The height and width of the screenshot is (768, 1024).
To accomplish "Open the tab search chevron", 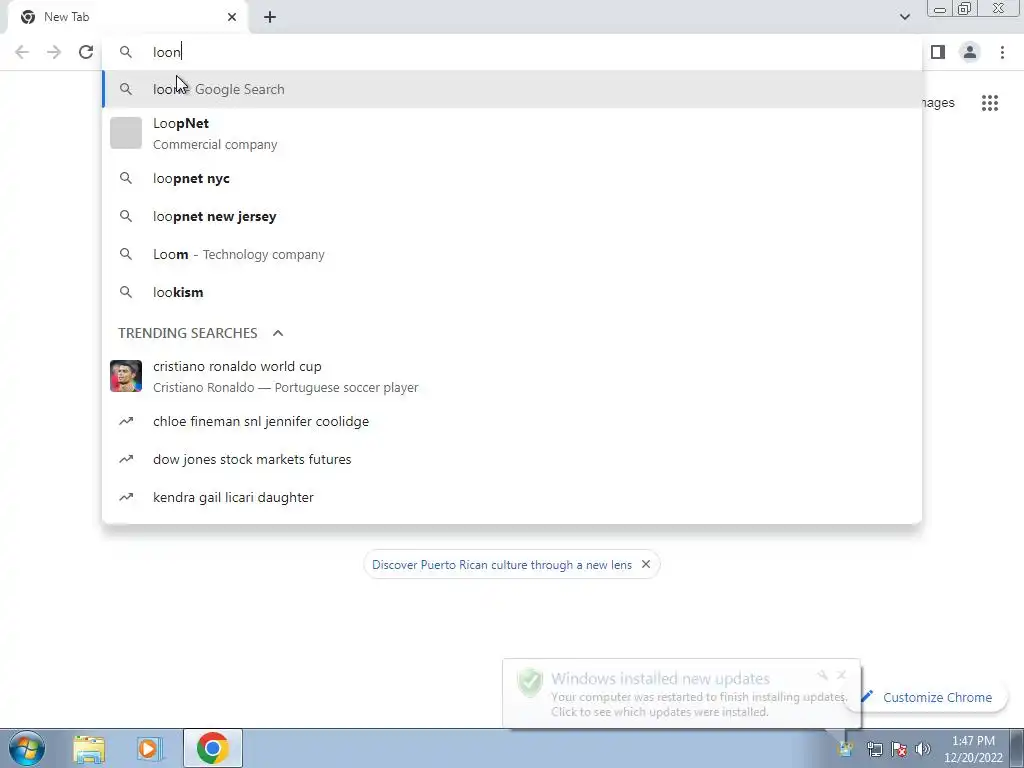I will (x=904, y=17).
